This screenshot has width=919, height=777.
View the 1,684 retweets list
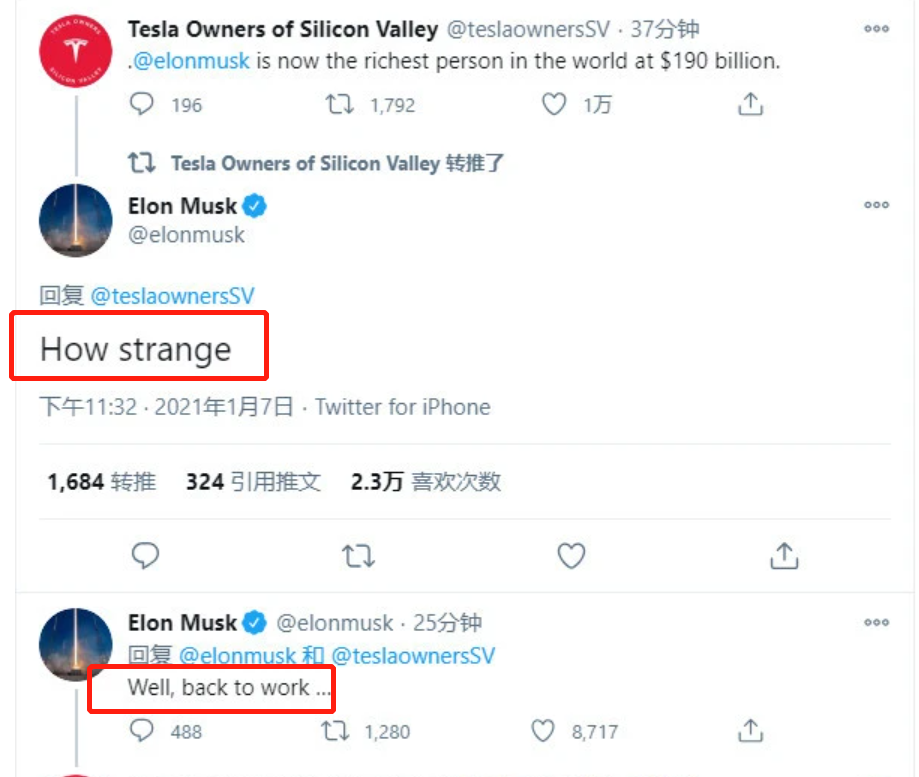pos(101,482)
